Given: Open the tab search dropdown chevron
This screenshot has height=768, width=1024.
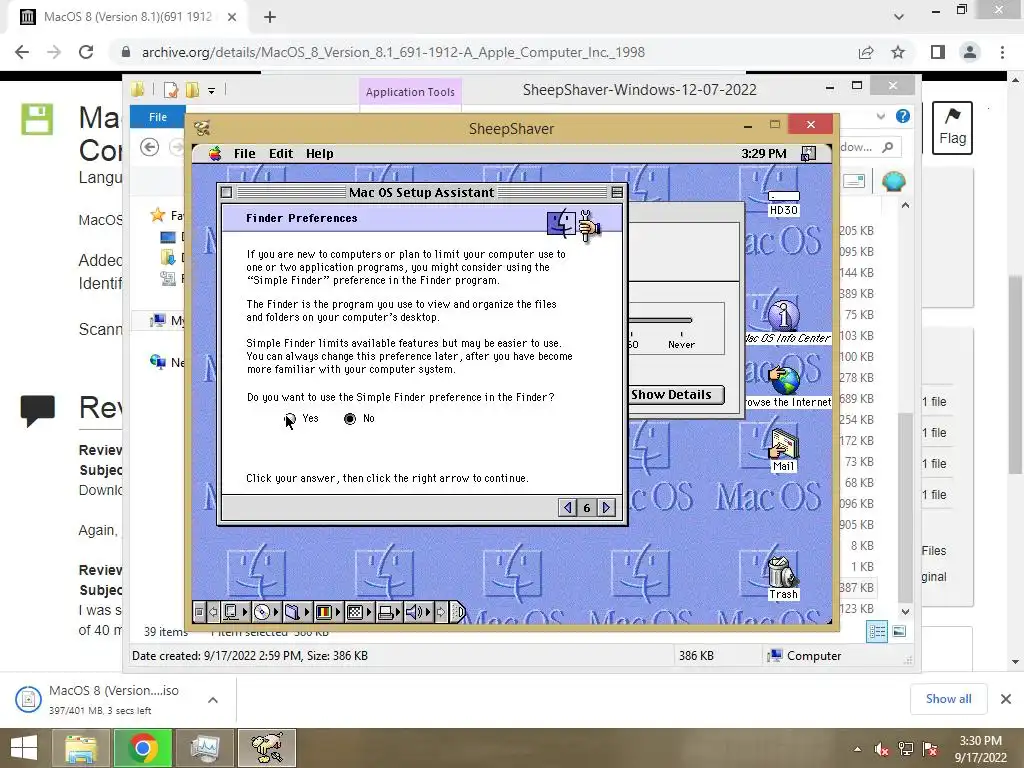Looking at the screenshot, I should (899, 17).
